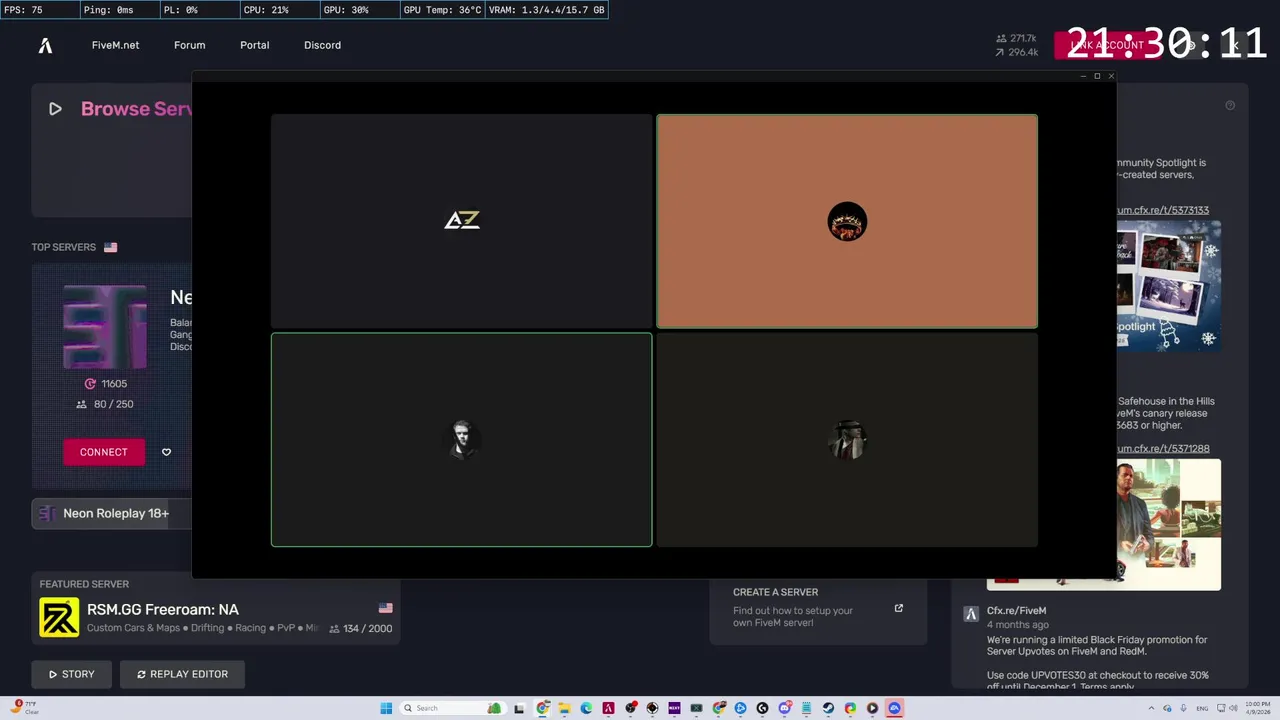Click the Cfx.re/FiveM post author name
This screenshot has height=720, width=1280.
[1016, 611]
